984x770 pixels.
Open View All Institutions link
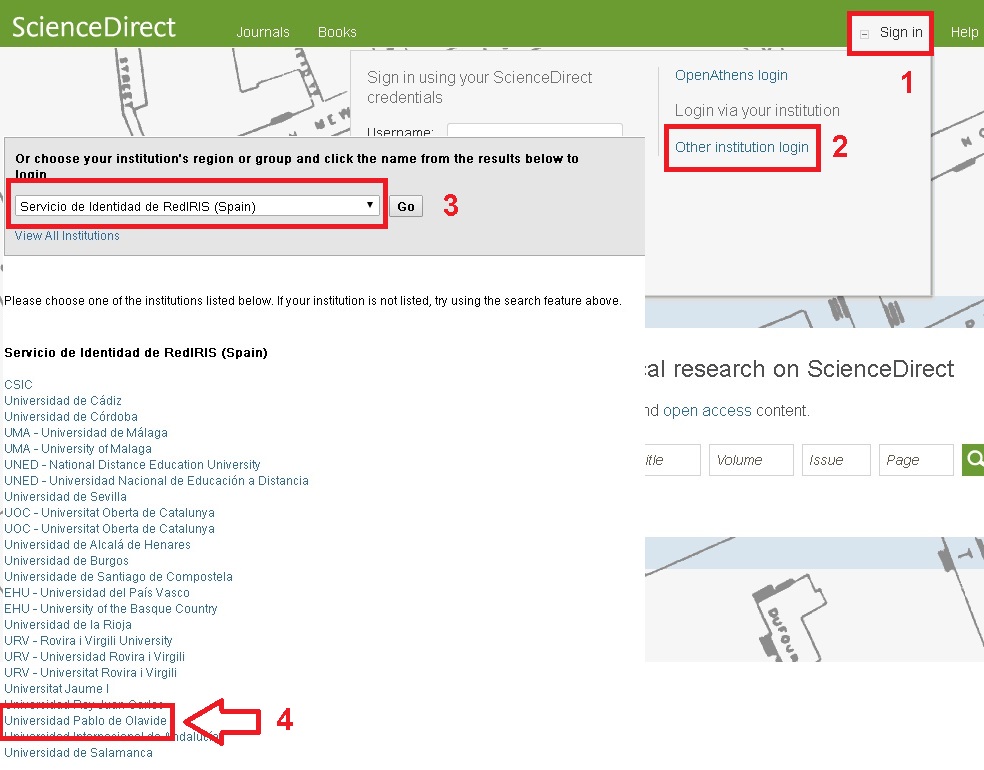point(67,236)
